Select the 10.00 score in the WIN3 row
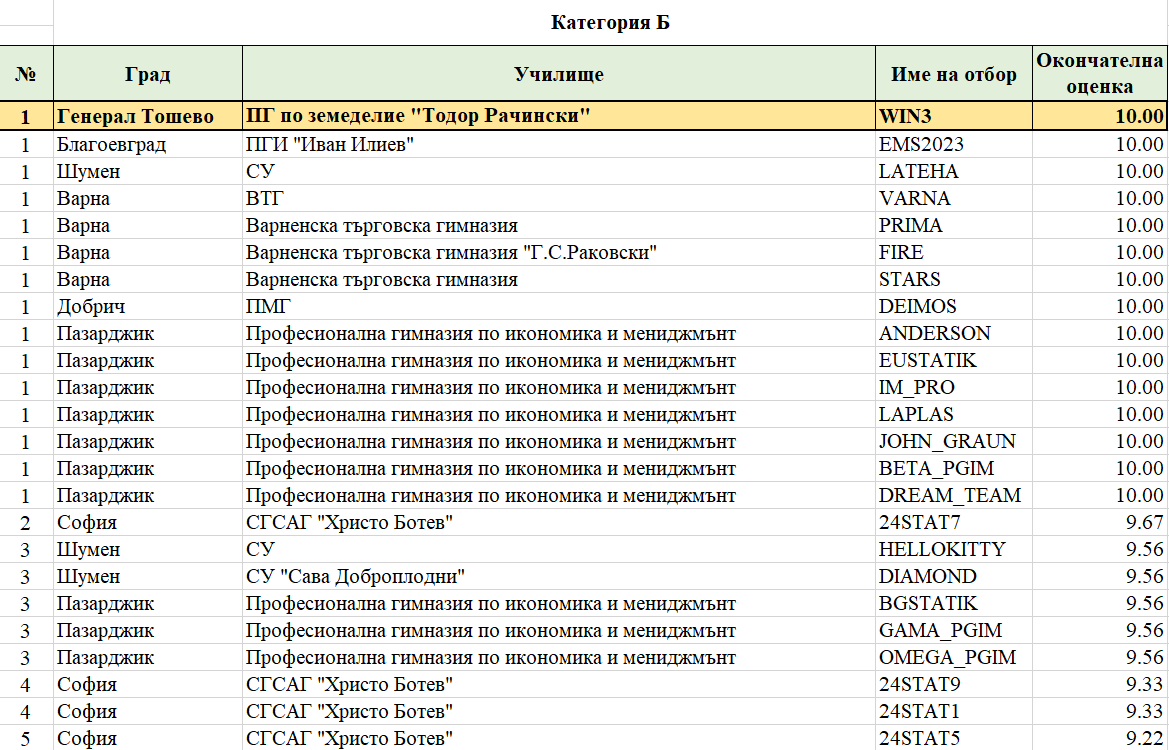1169x750 pixels. (x=1100, y=116)
